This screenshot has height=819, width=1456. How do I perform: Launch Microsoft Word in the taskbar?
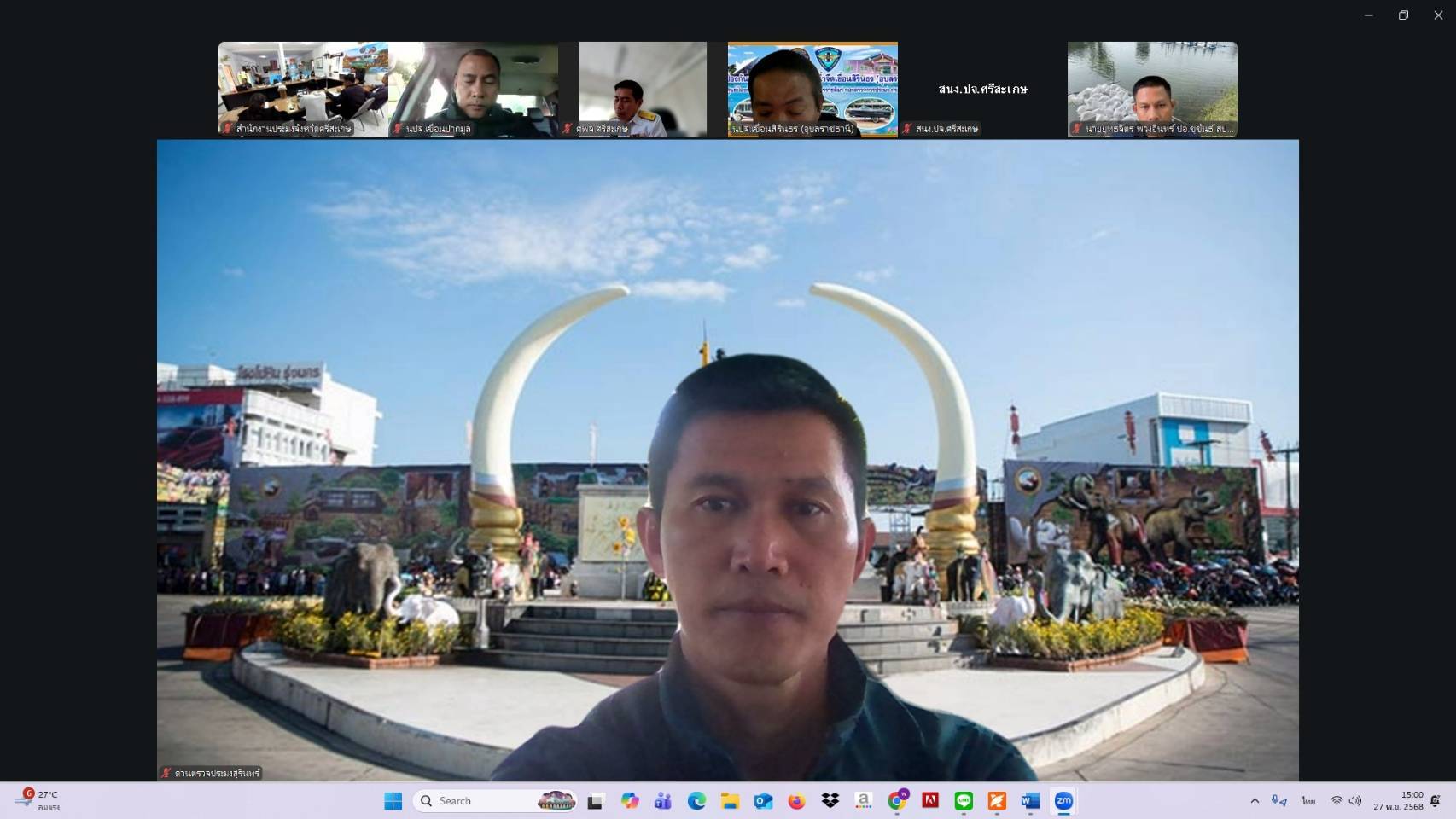point(1030,801)
